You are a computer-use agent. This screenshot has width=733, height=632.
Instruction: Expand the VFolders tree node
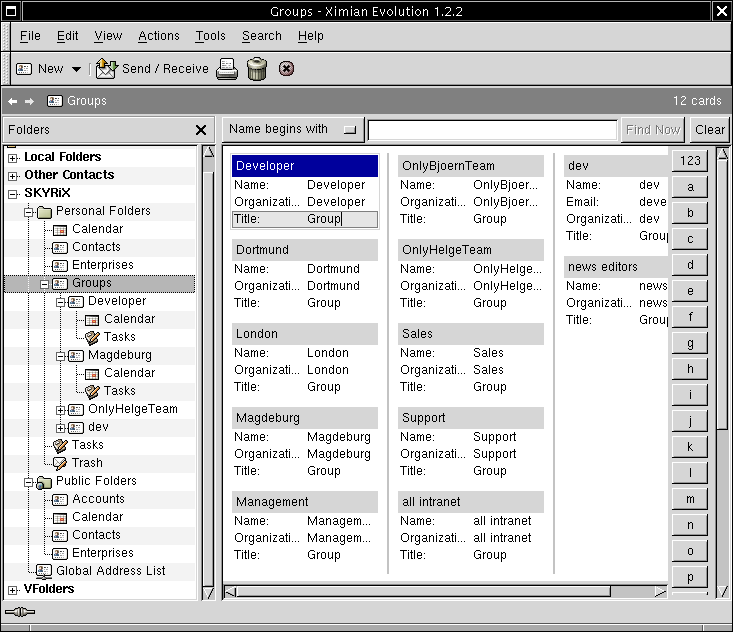13,590
